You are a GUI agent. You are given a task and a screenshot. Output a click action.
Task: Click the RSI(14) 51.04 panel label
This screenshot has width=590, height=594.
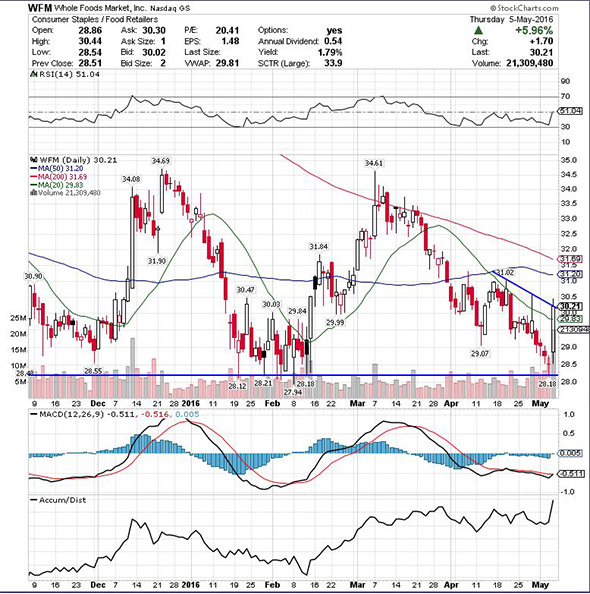click(69, 74)
